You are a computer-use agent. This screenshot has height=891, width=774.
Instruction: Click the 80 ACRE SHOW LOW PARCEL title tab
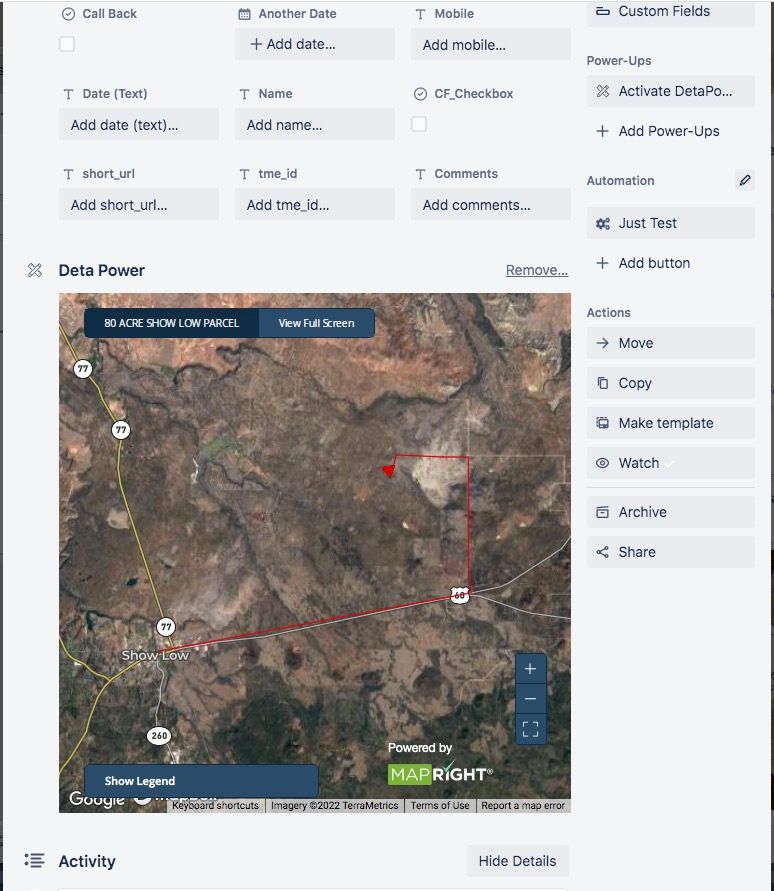171,323
